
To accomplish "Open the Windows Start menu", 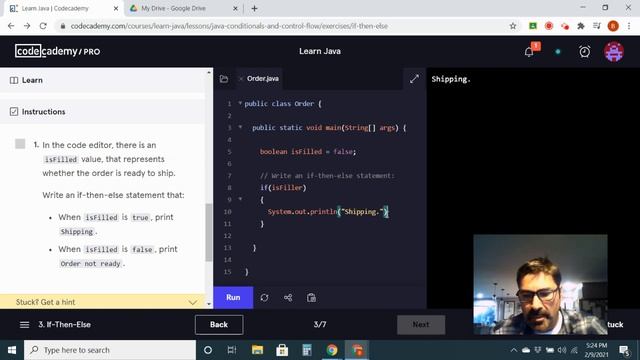I will pos(12,350).
